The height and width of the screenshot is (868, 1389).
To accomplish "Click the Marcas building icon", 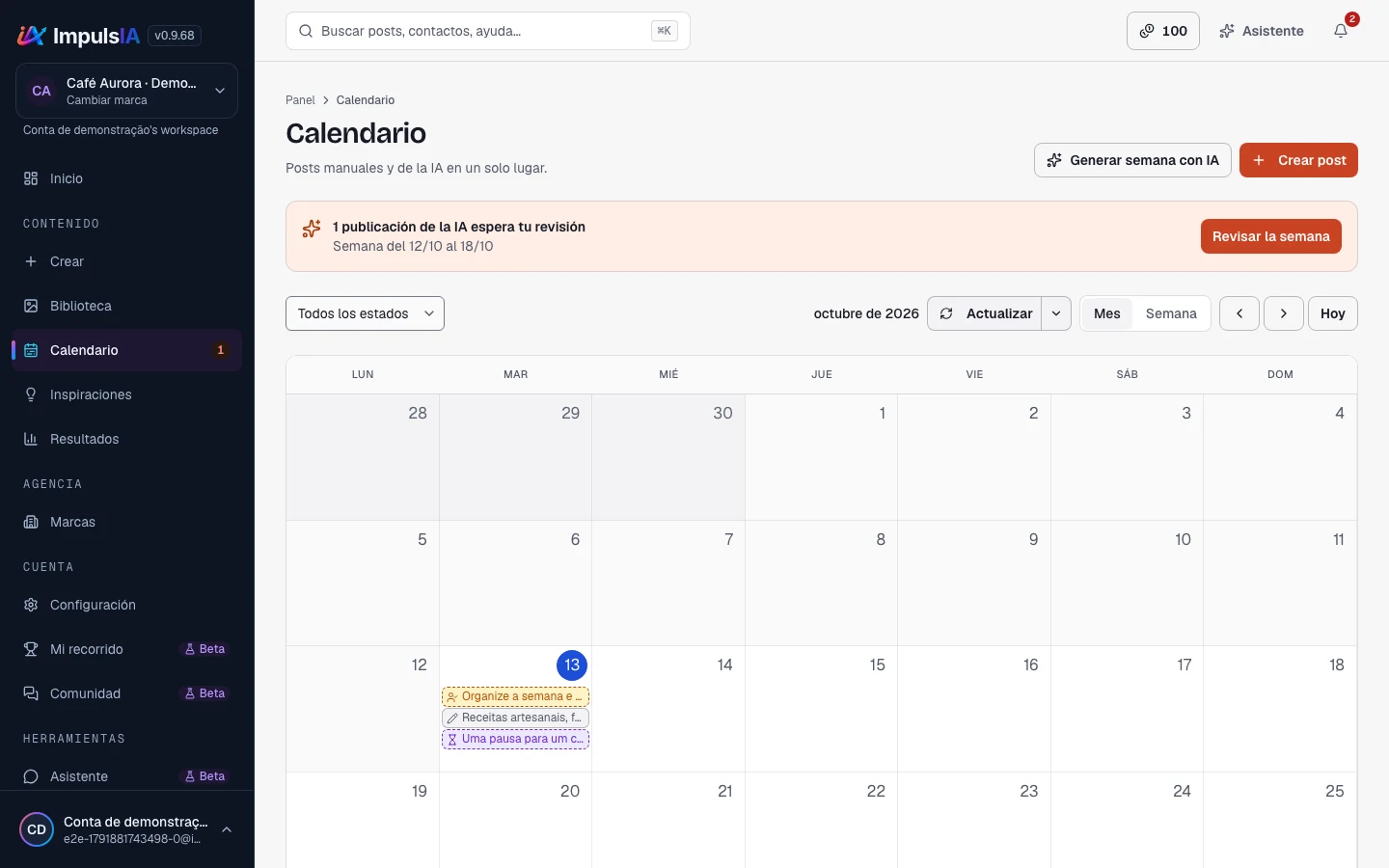I will click(x=31, y=522).
